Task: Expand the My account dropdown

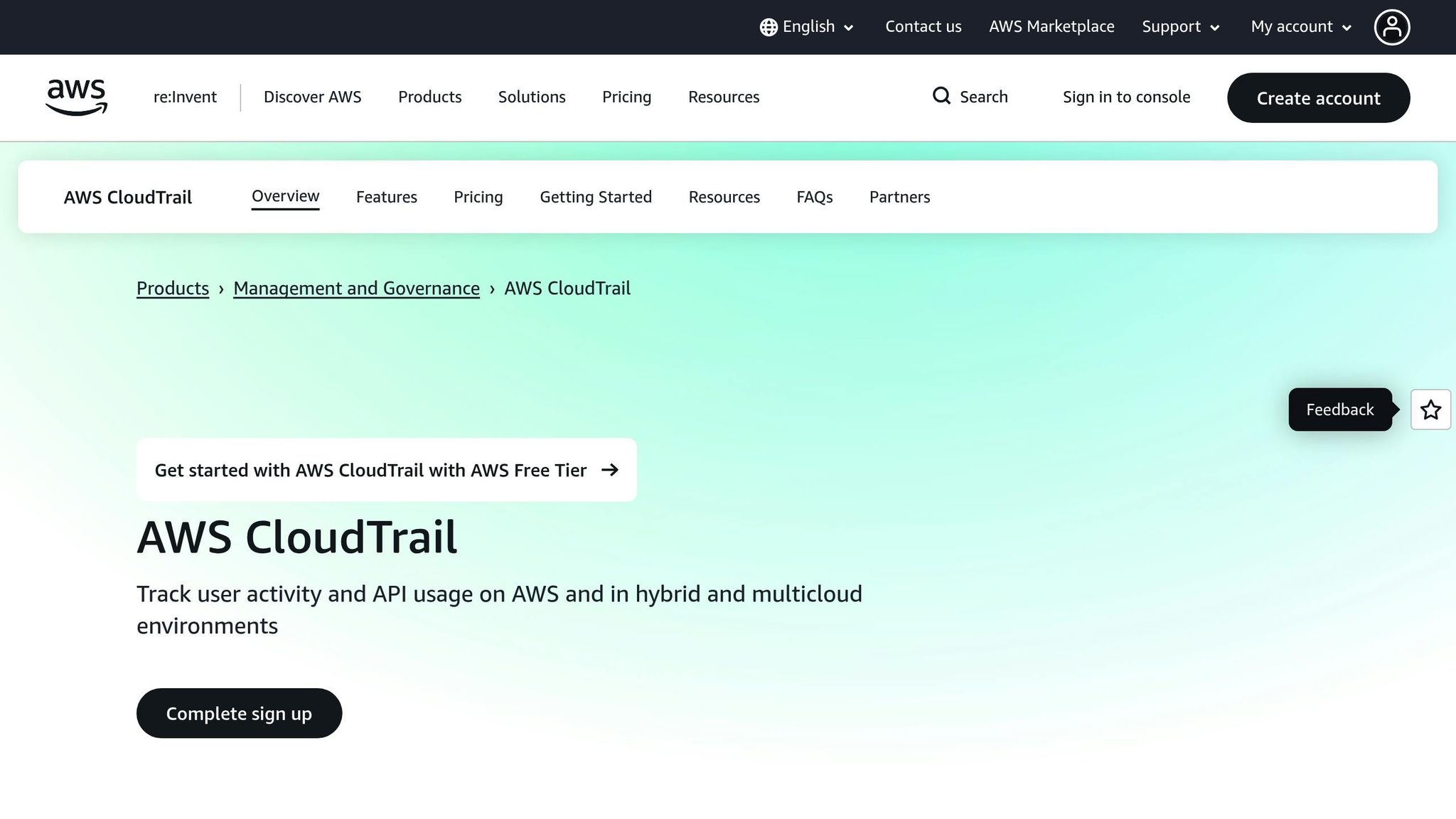Action: pos(1299,26)
